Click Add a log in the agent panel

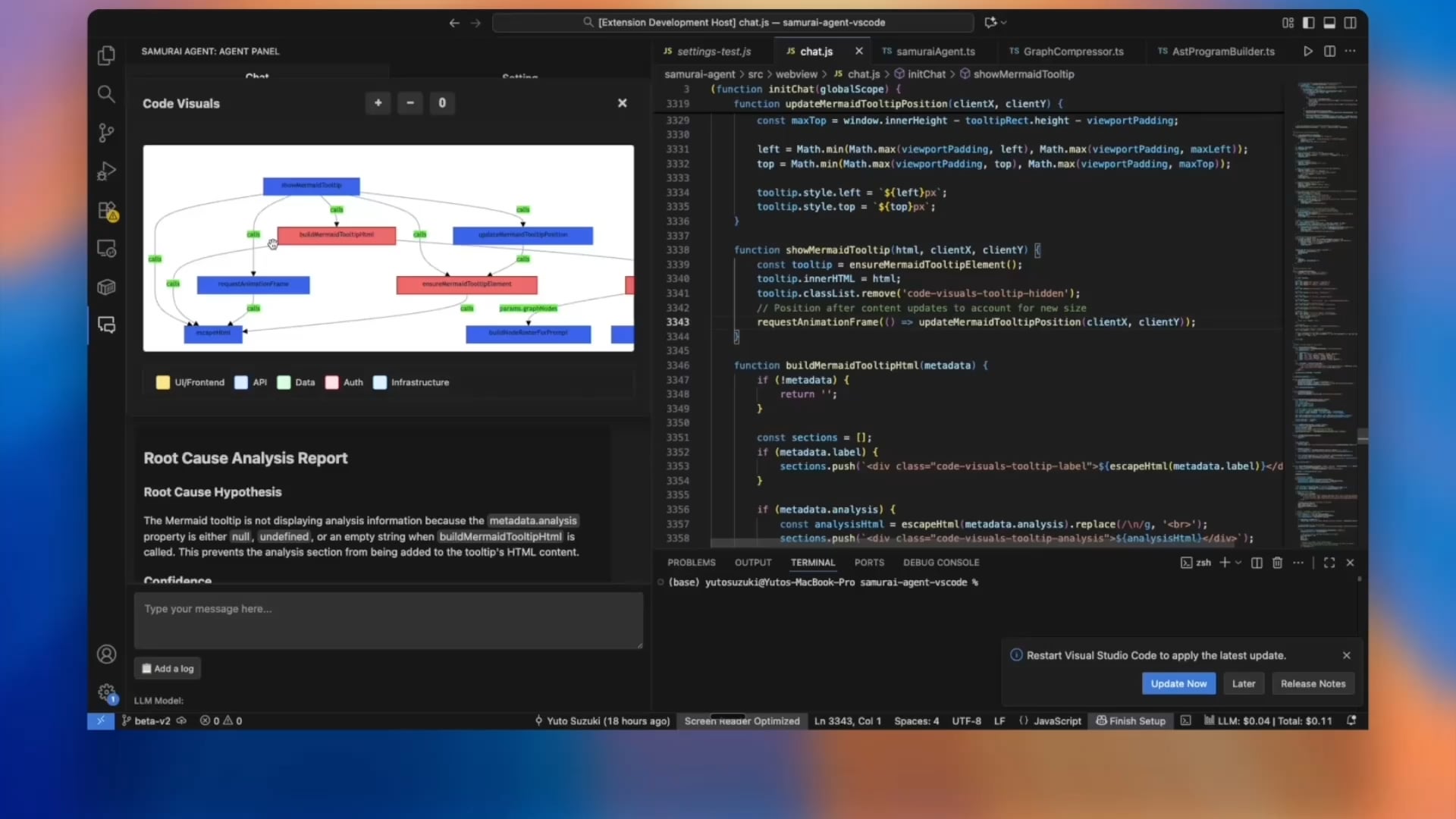167,668
